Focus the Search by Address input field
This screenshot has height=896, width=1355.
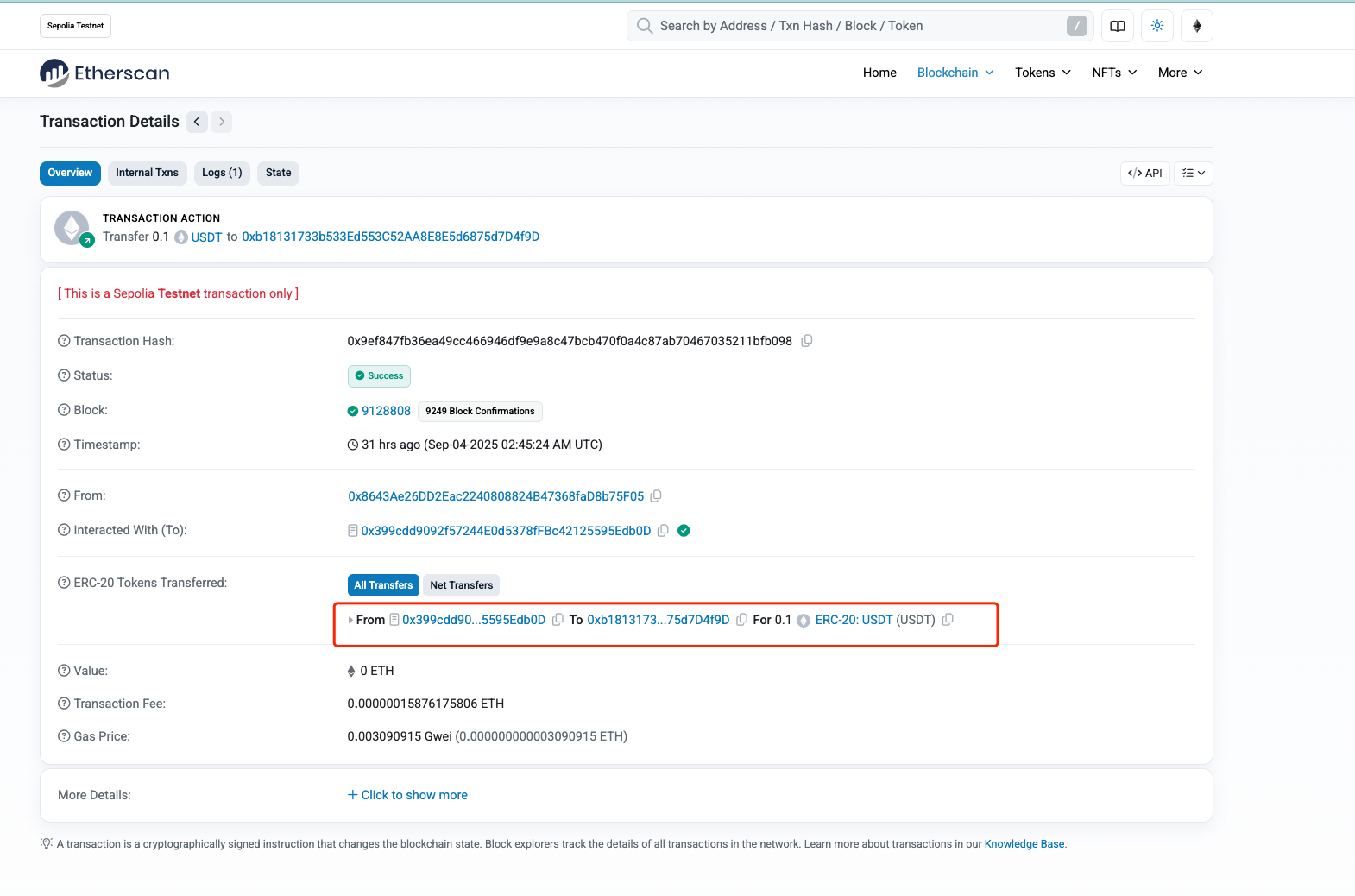(x=860, y=26)
